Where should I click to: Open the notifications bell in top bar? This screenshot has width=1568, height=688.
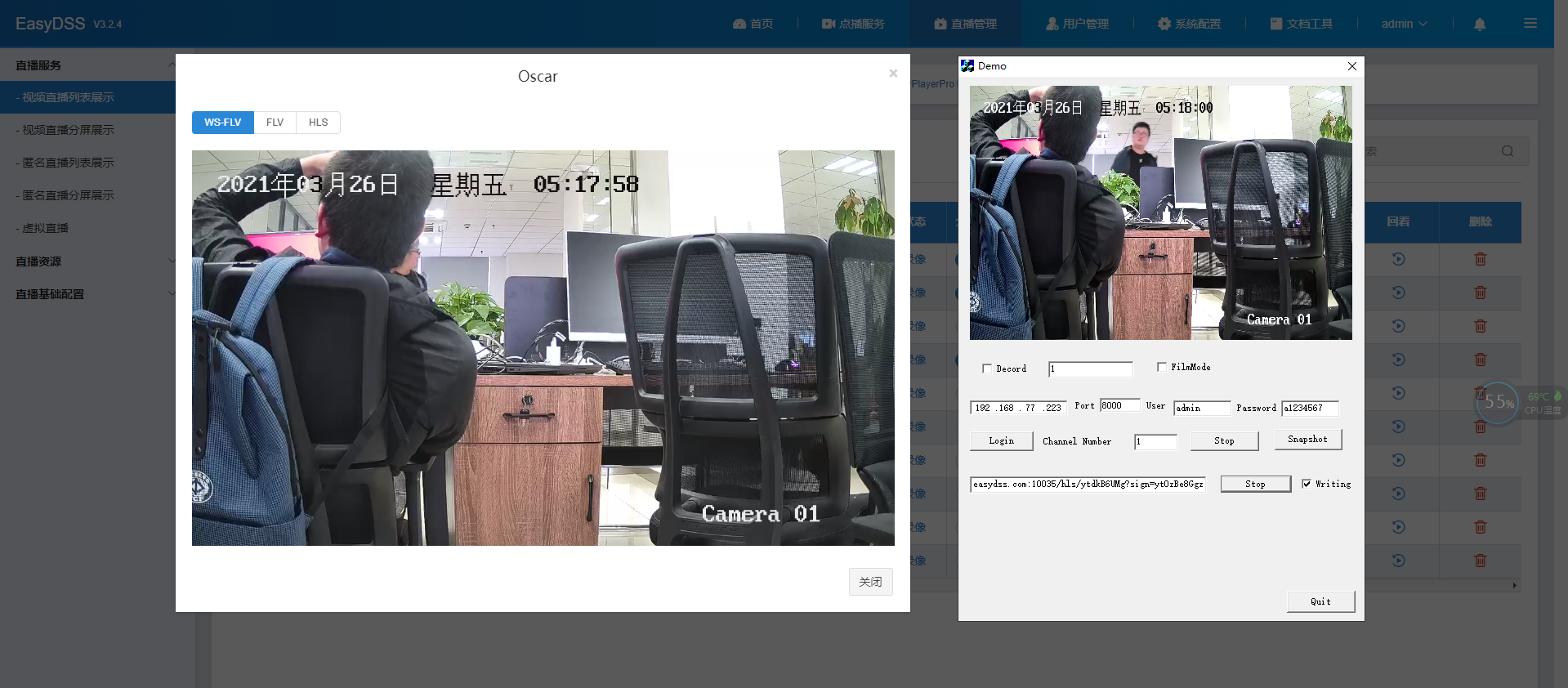tap(1480, 24)
